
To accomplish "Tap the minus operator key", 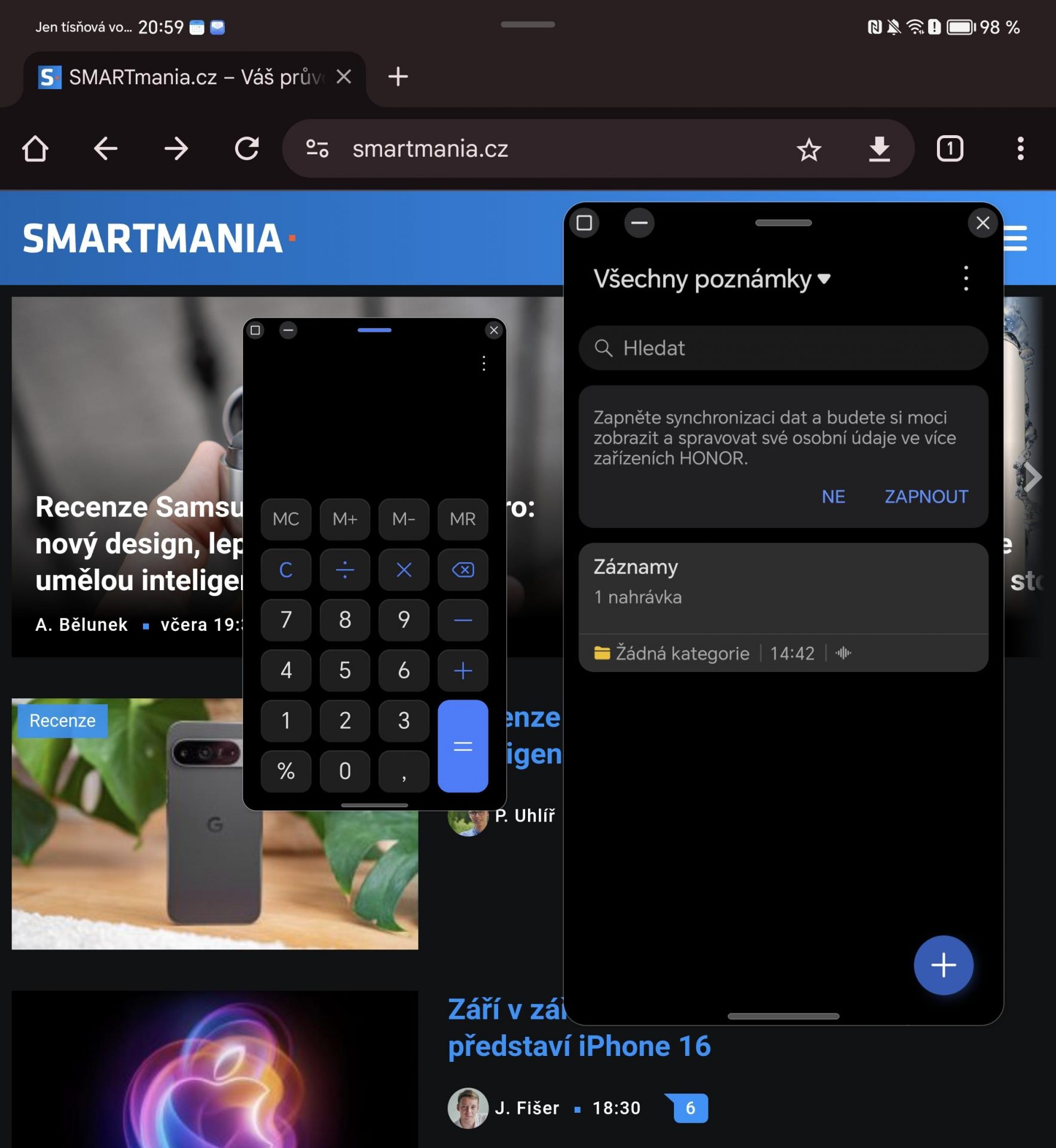I will pos(463,620).
